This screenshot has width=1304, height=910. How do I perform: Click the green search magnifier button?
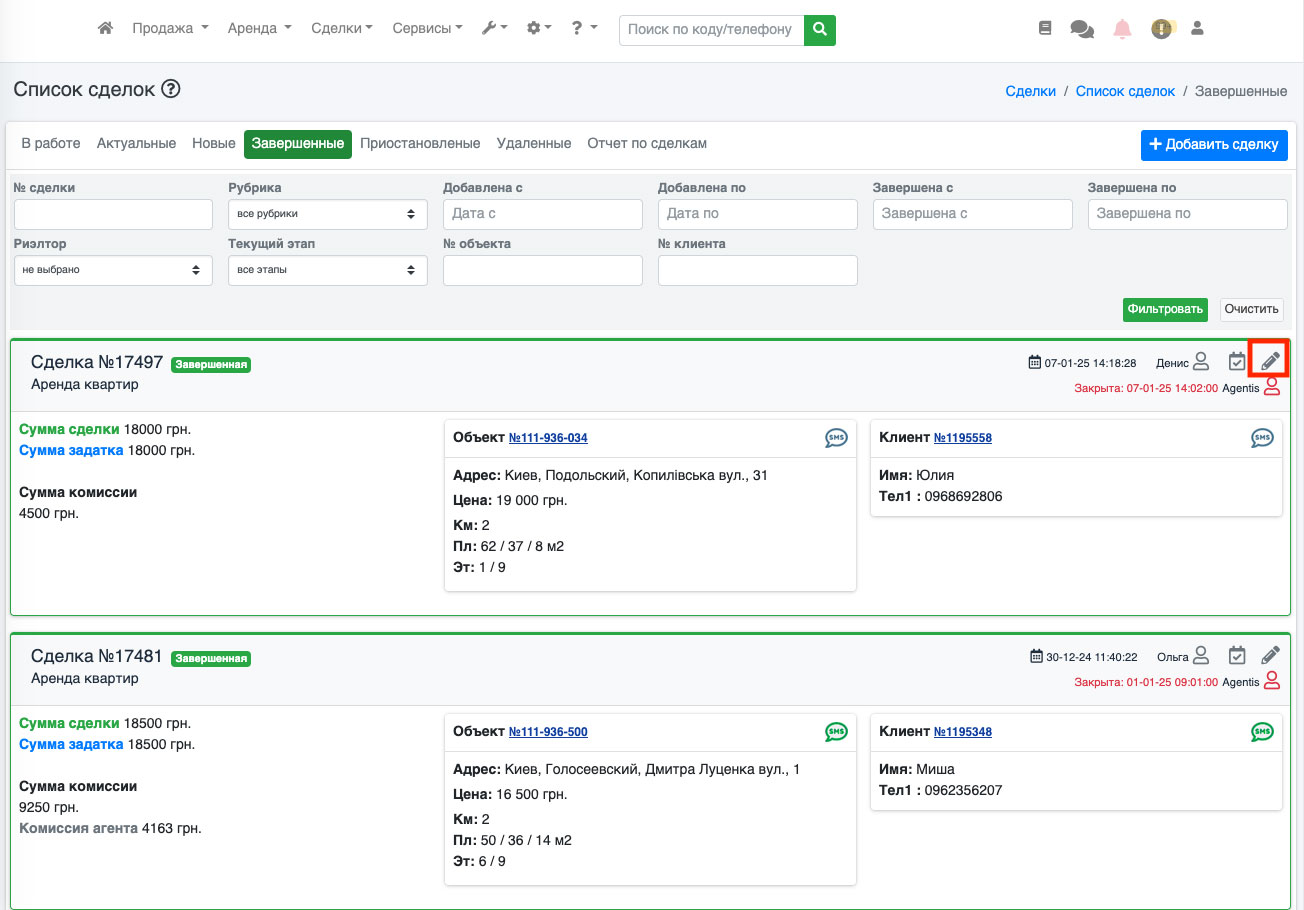point(820,30)
